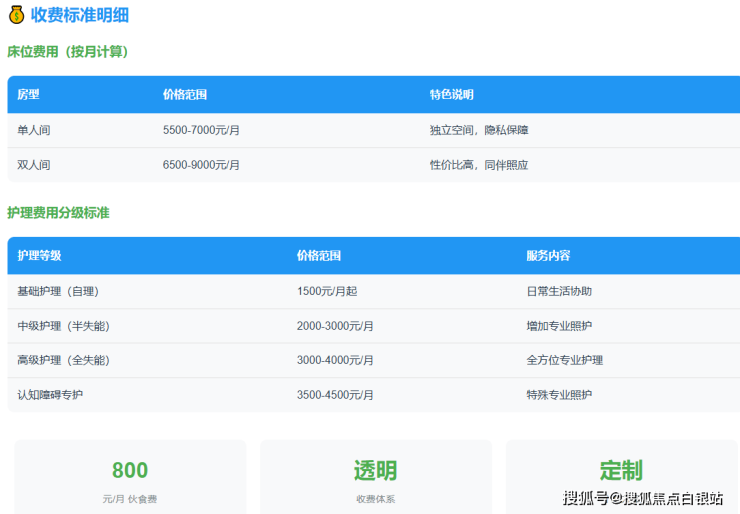This screenshot has width=740, height=514.
Task: Select the 单人间 row label
Action: tap(34, 130)
